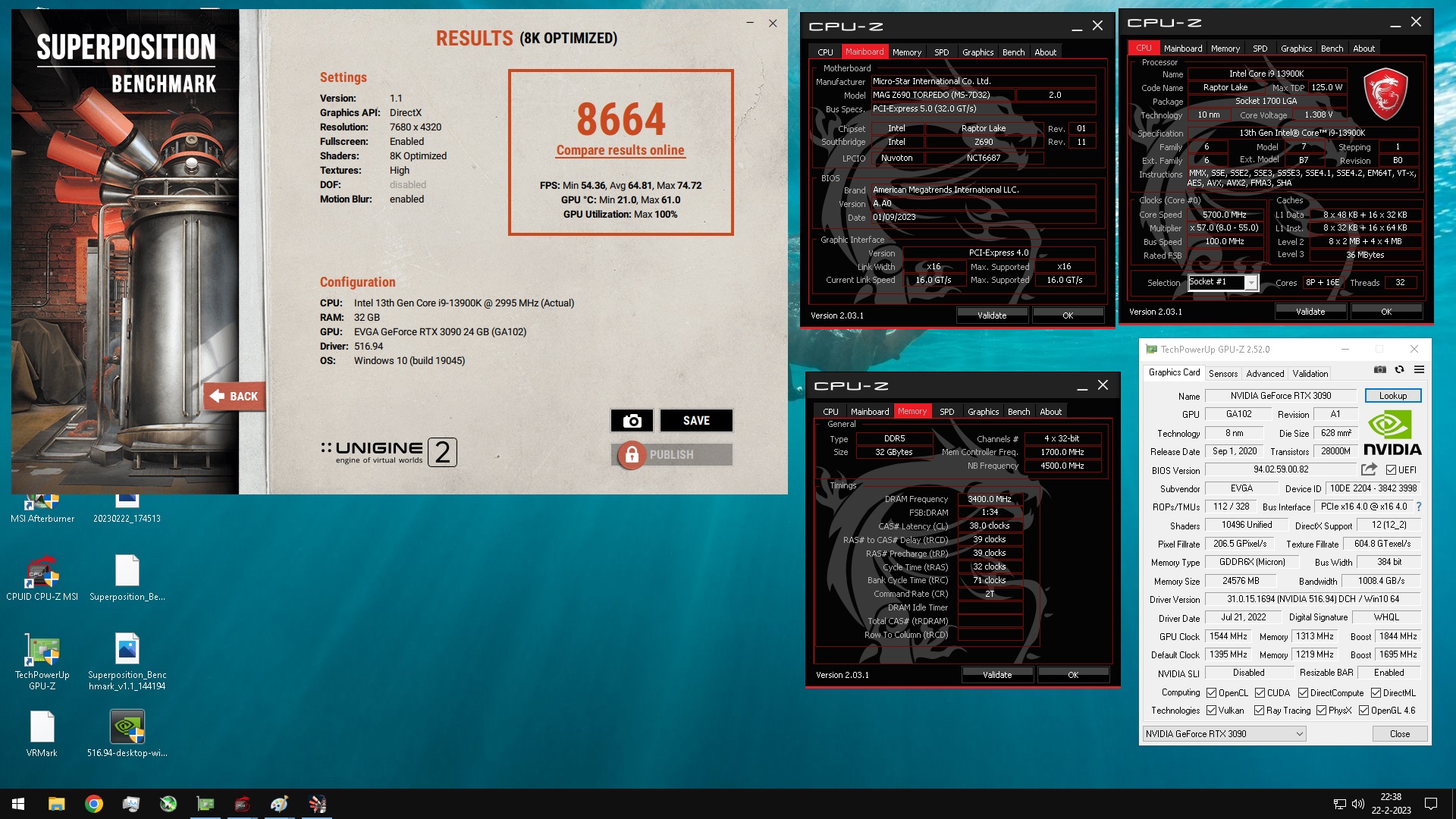Open the 516.94-desktop driver installer icon
This screenshot has height=819, width=1456.
tap(127, 734)
